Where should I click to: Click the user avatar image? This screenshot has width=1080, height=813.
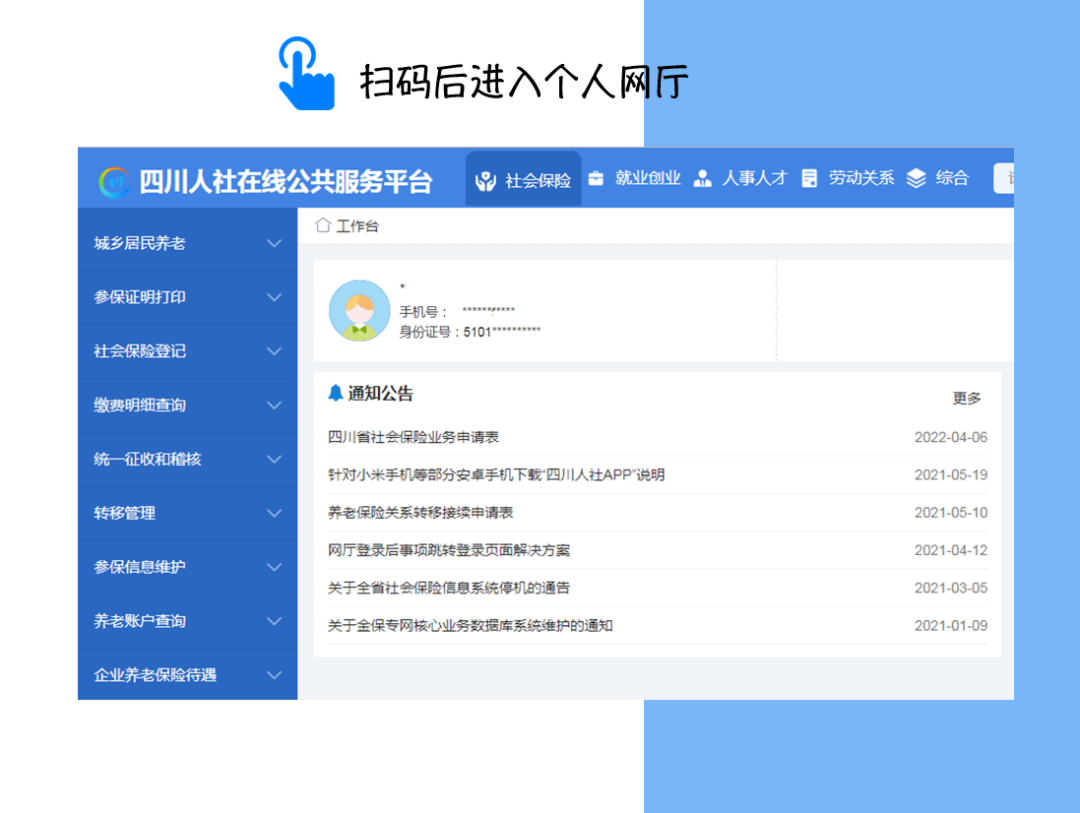pyautogui.click(x=359, y=310)
